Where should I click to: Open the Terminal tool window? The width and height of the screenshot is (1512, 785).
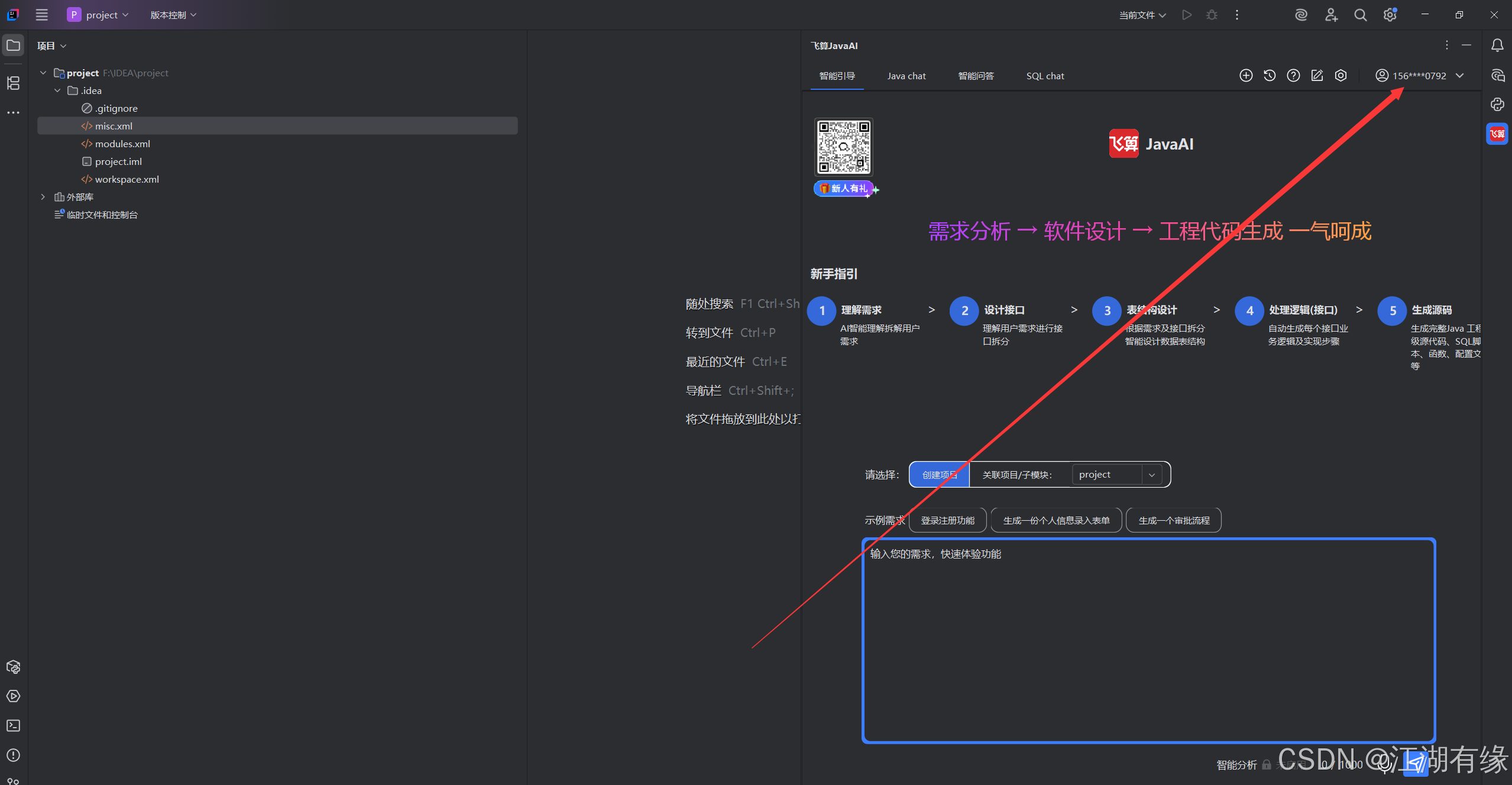(13, 726)
